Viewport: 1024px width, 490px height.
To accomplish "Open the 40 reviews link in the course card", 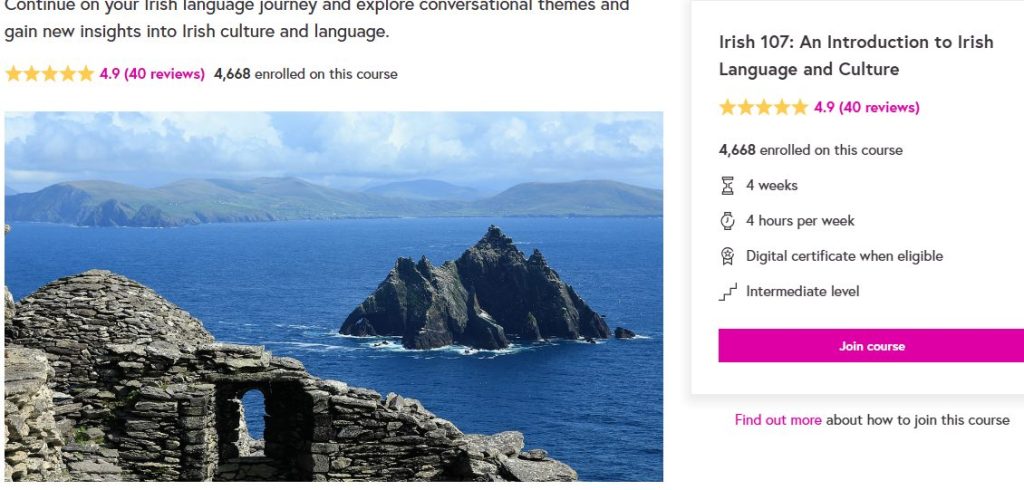I will tap(879, 107).
